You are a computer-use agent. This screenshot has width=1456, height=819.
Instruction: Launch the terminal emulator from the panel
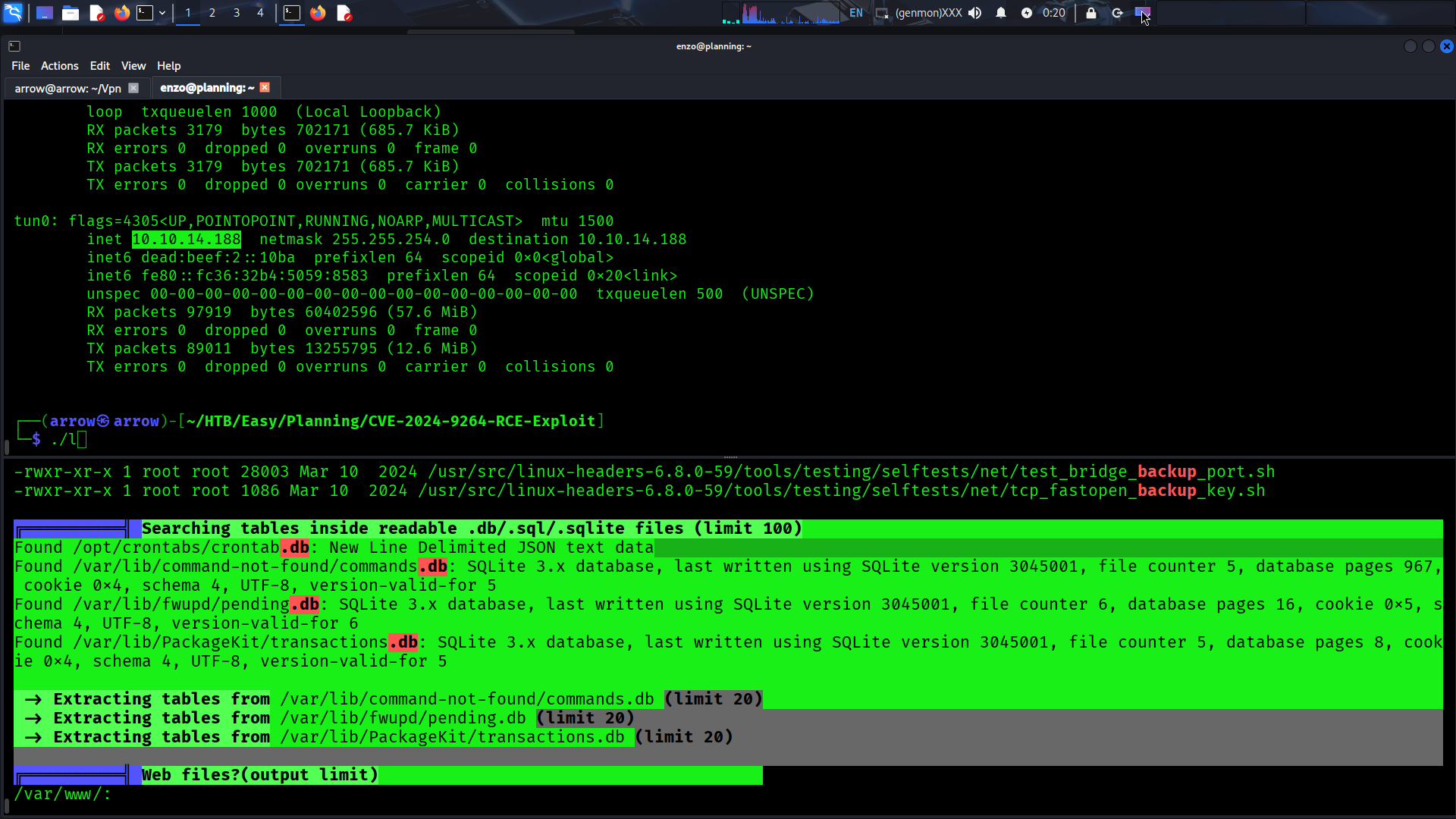(145, 13)
